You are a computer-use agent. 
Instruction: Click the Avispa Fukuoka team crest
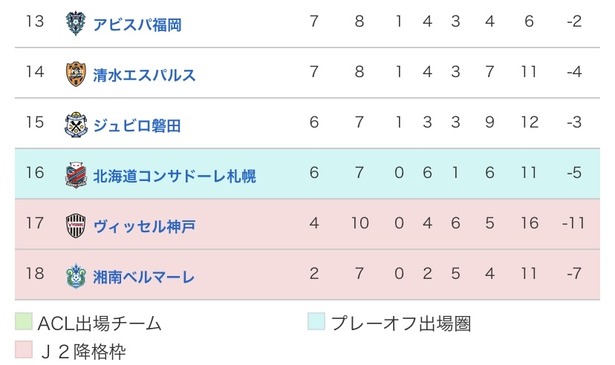(x=76, y=23)
